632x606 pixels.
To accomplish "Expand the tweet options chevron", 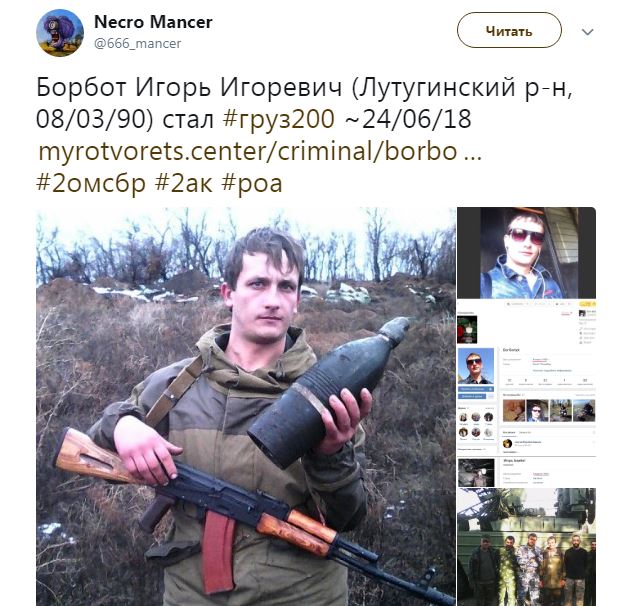I will point(588,32).
